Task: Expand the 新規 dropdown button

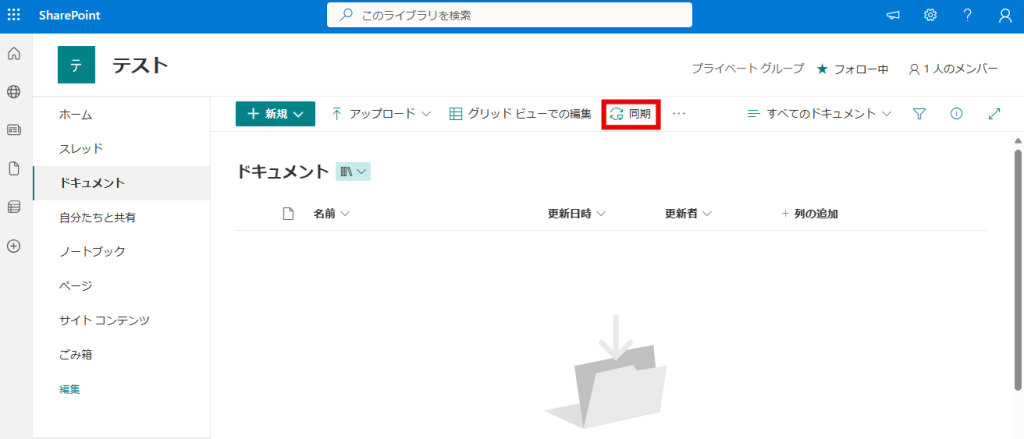Action: click(275, 114)
